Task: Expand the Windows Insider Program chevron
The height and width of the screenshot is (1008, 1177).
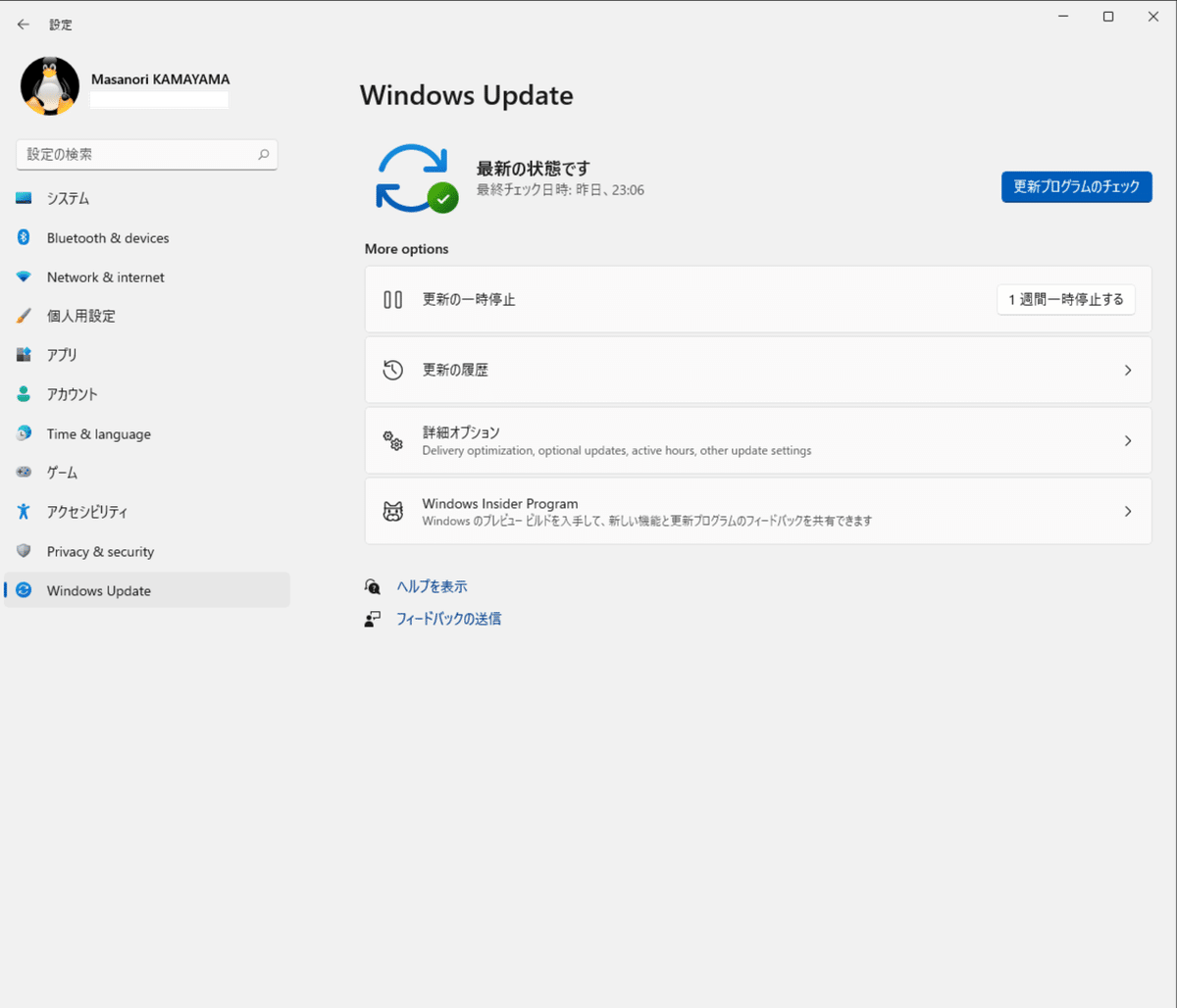Action: click(1128, 511)
